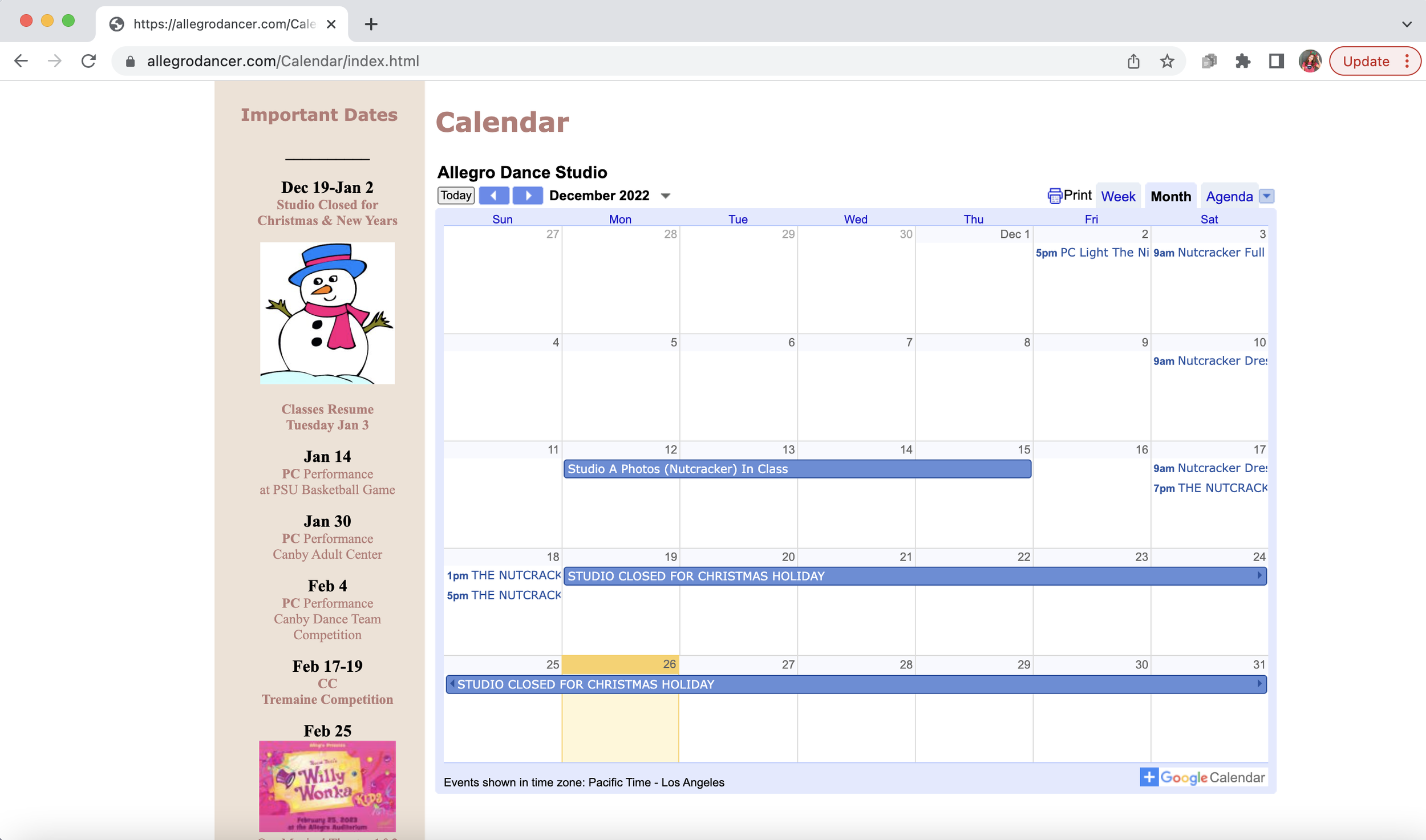Open 9am Nutcracker Dress event on Dec 17

[x=1209, y=468]
